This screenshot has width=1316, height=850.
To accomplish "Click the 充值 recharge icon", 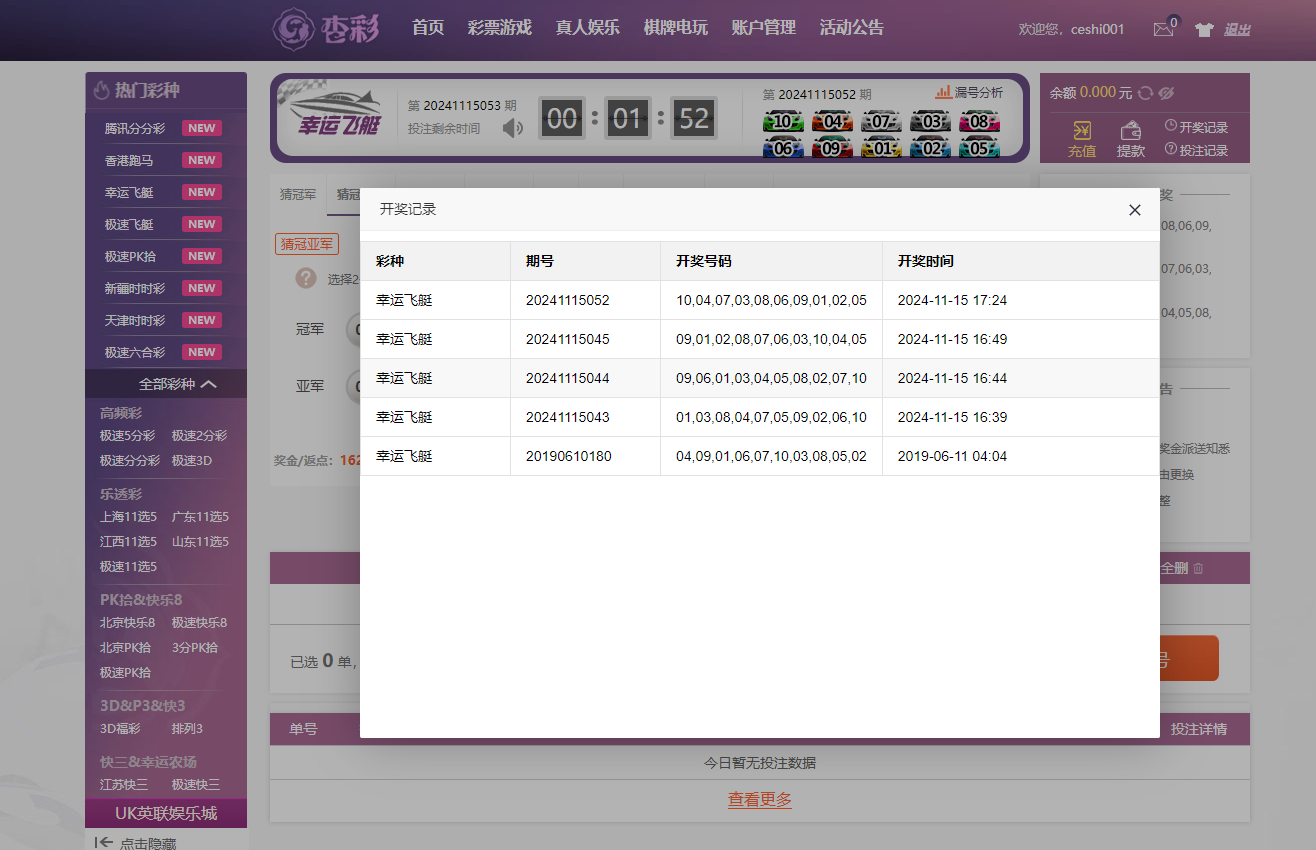I will pyautogui.click(x=1081, y=131).
